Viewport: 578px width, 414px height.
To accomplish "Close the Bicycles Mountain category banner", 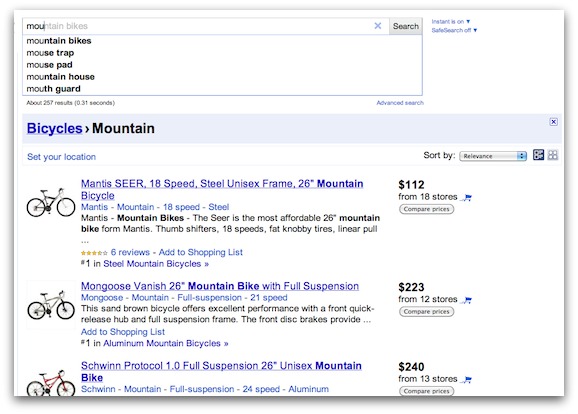I will (553, 122).
